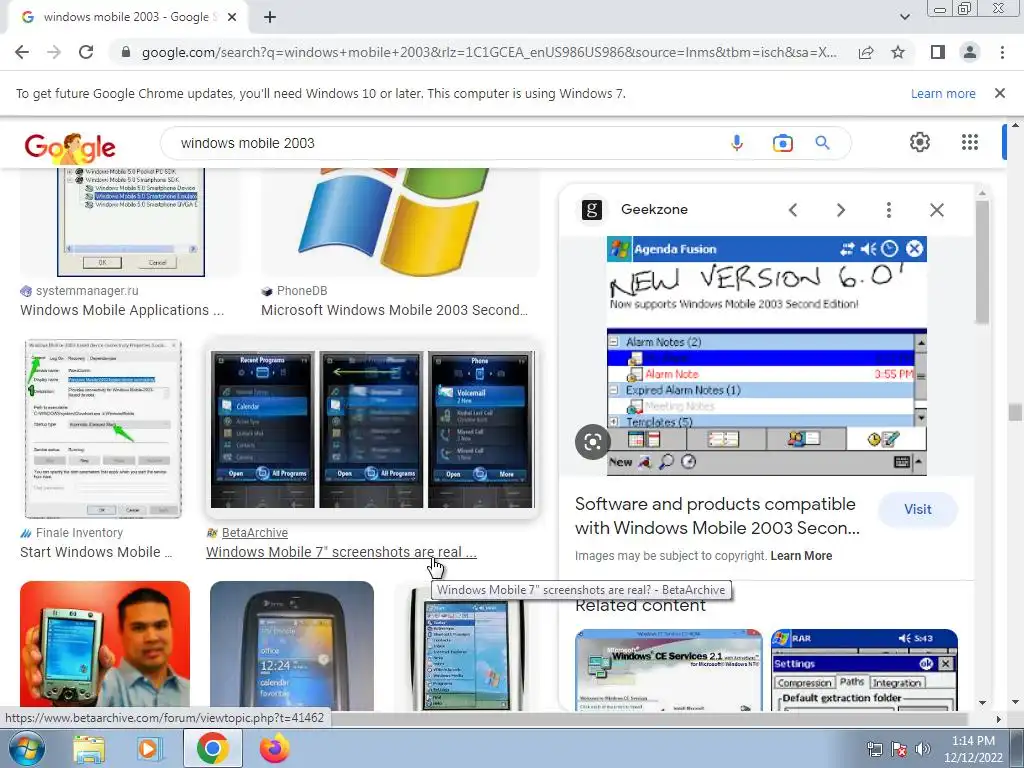Show next image in Geekzone panel
This screenshot has width=1024, height=768.
pos(840,210)
